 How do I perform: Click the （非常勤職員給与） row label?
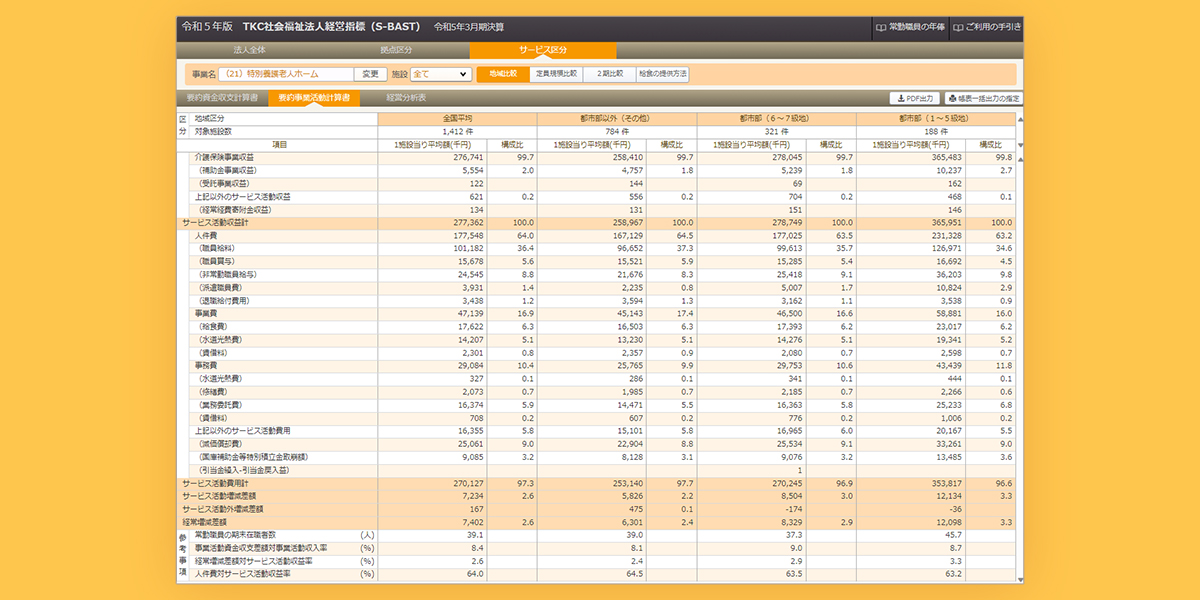coord(228,274)
